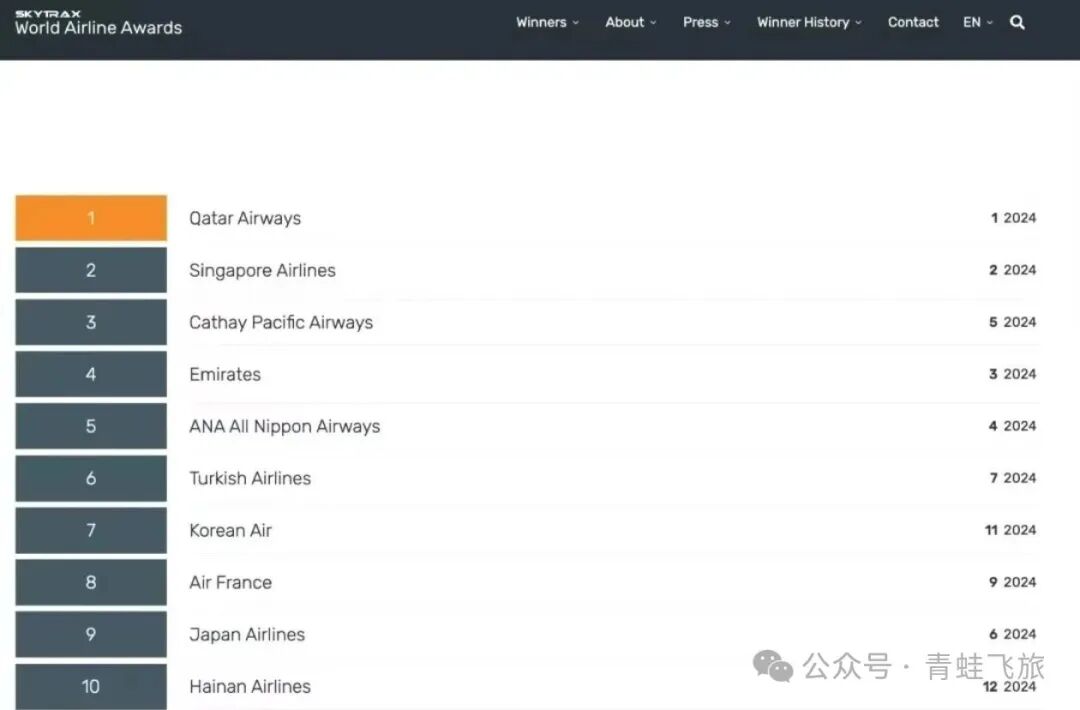
Task: Click Emirates' 2024 rank value
Action: coord(1012,374)
